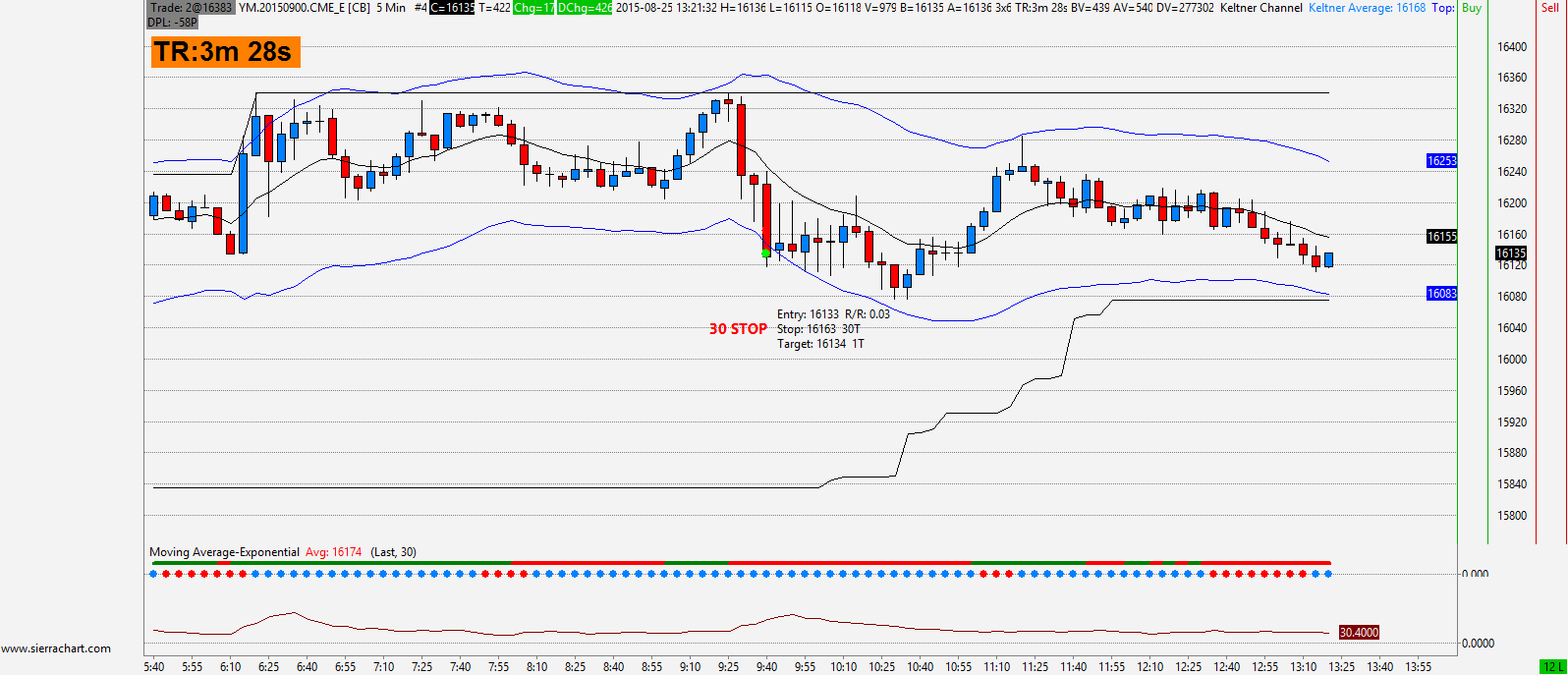Click the "DPL: -58P" daily profit label
The height and width of the screenshot is (675, 1568).
pyautogui.click(x=173, y=22)
